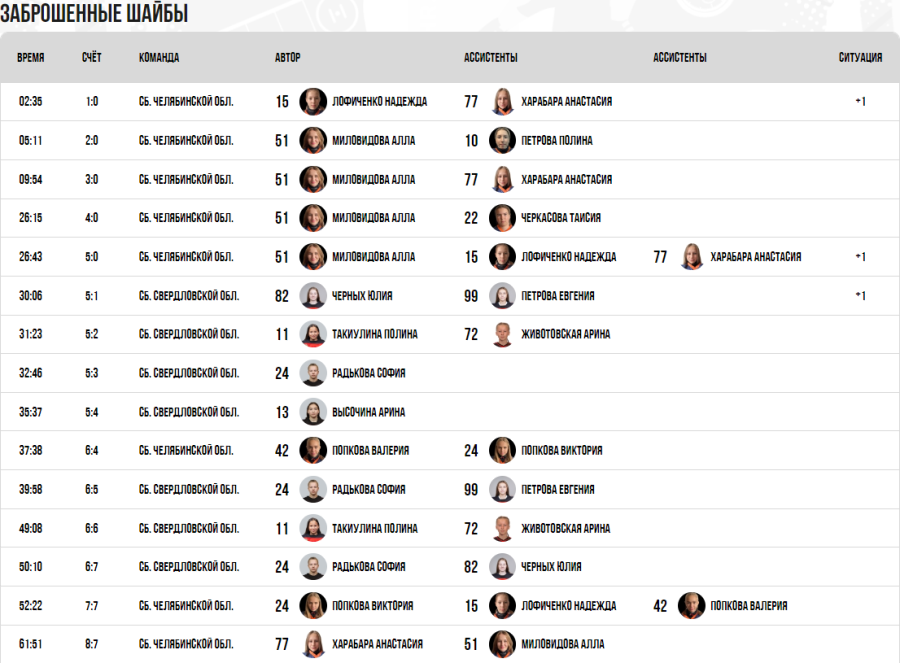Click the Ситуация column header
Viewport: 900px width, 663px height.
pos(860,58)
